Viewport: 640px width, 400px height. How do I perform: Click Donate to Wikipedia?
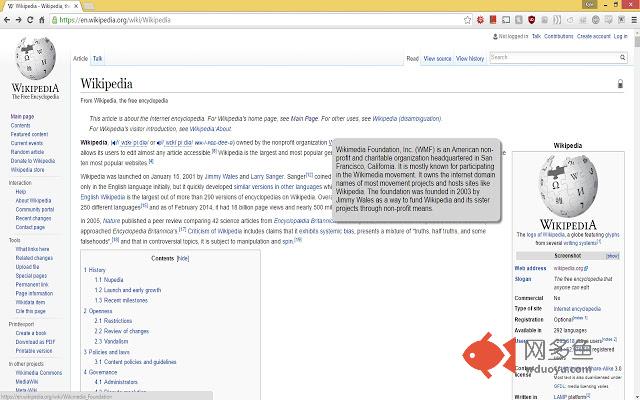(x=33, y=161)
